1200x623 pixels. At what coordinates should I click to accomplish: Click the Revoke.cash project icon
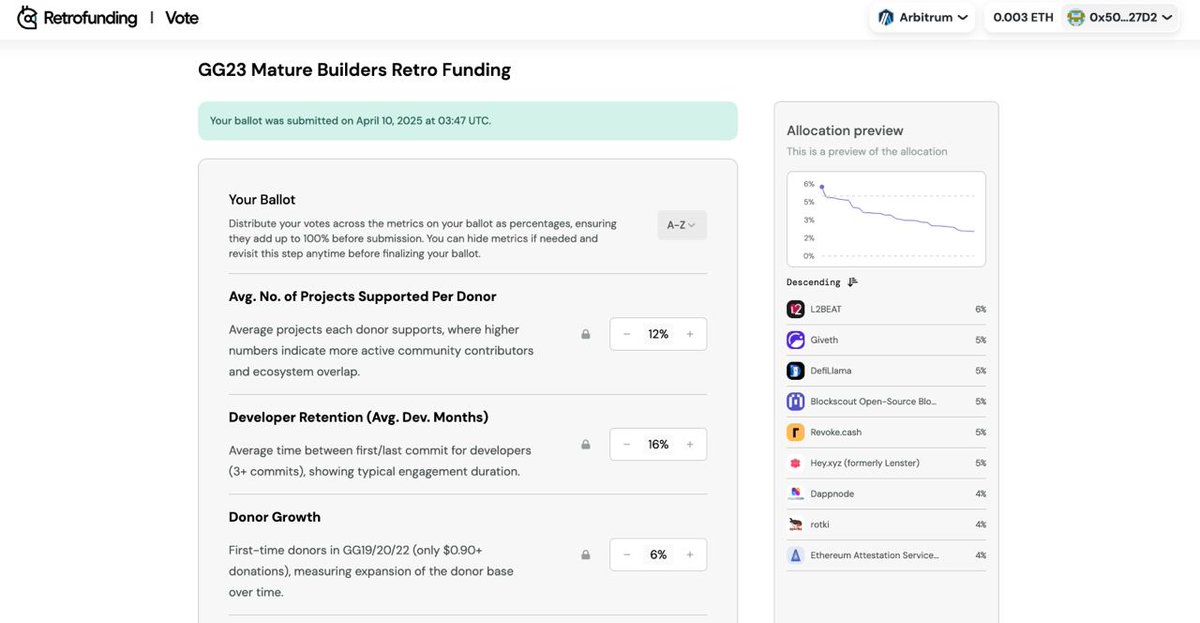tap(796, 432)
